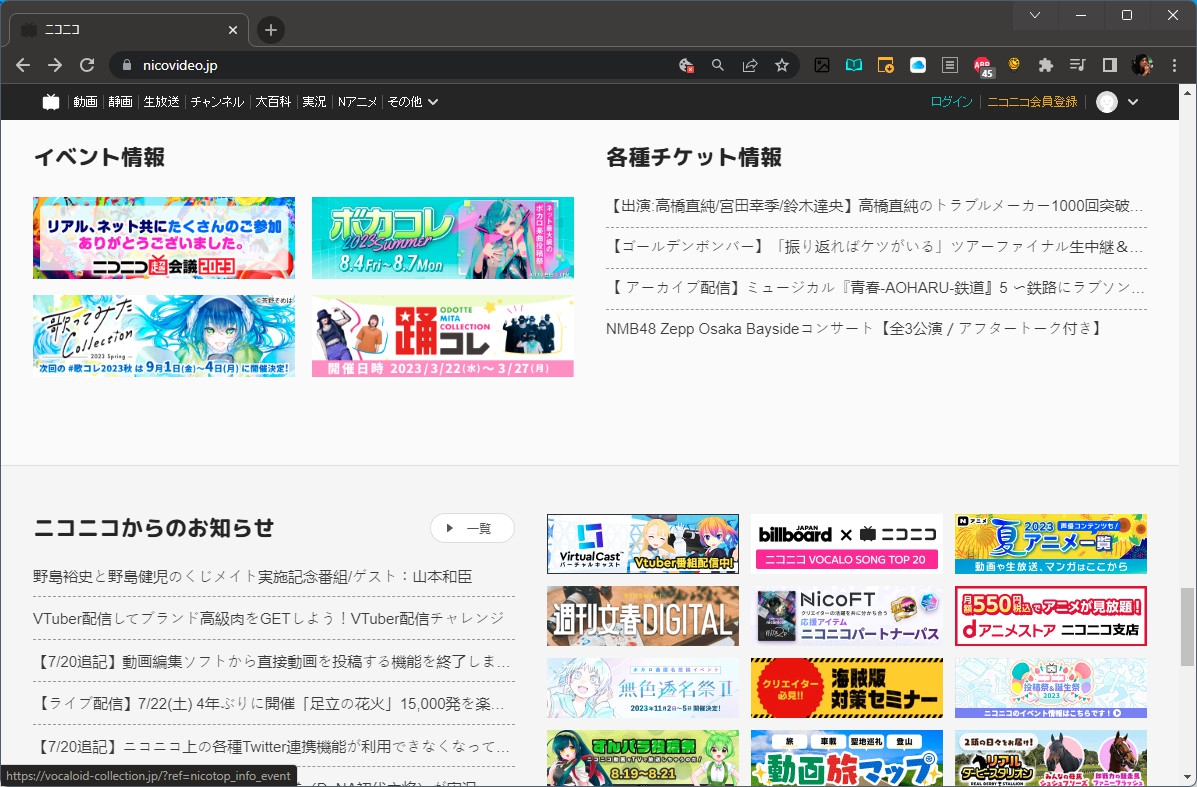Open the NMB48 Zepp Osaka Bayside link
This screenshot has width=1197, height=787.
(x=856, y=328)
